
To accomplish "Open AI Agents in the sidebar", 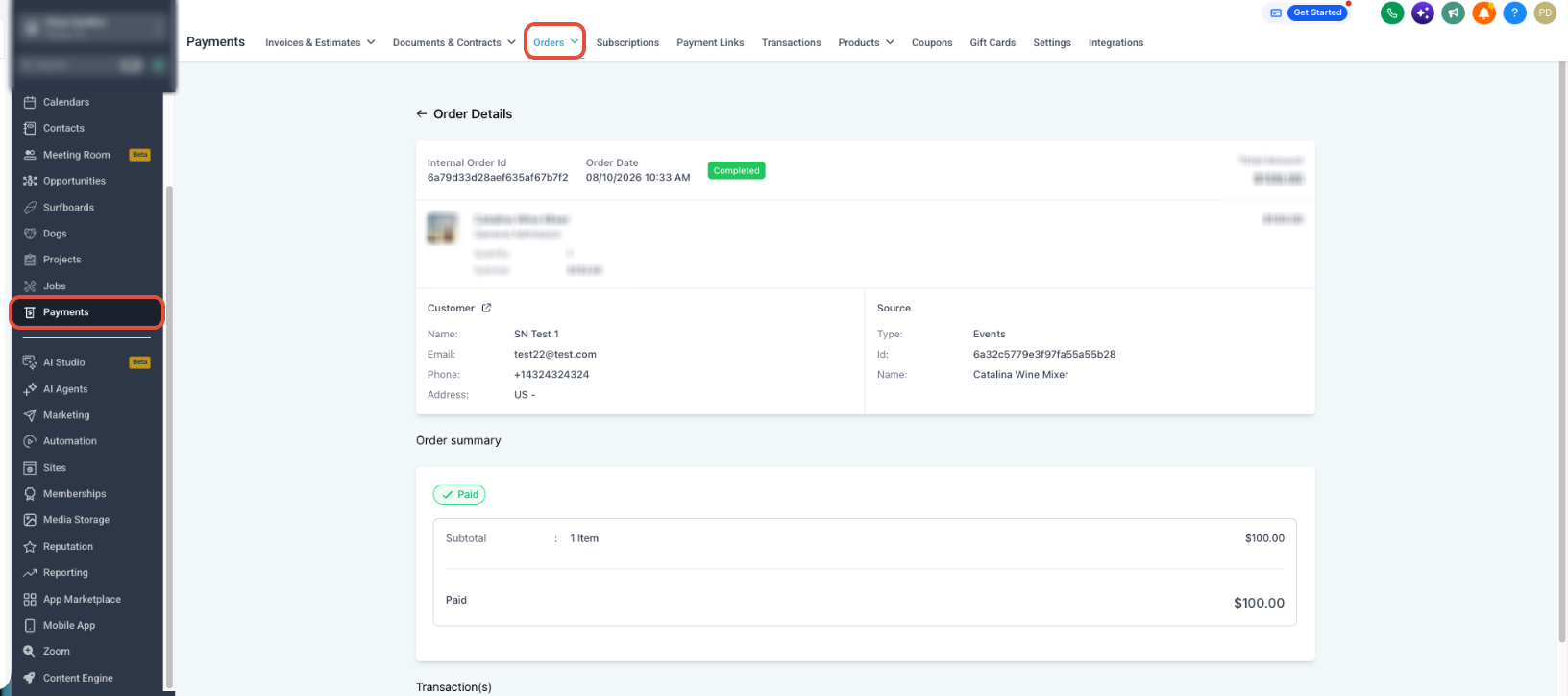I will (65, 389).
